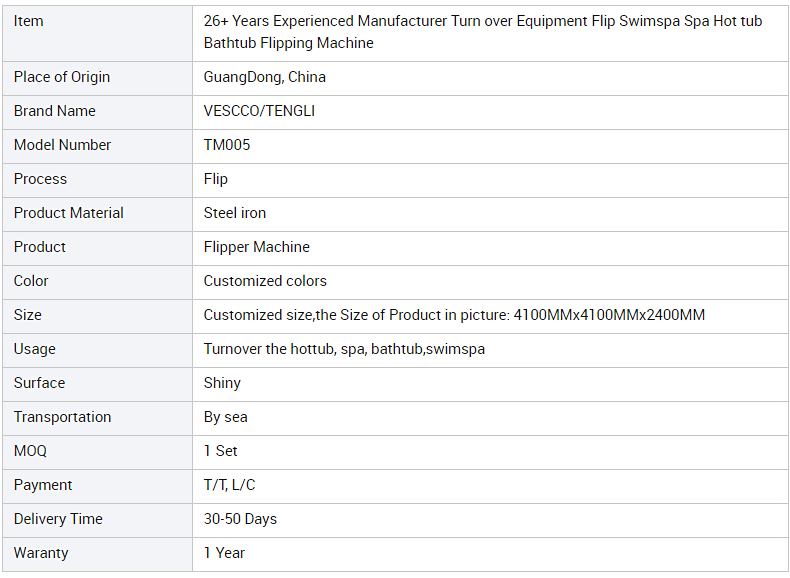Image resolution: width=790 pixels, height=578 pixels.
Task: Click the 'Steel iron' material cell
Action: [x=490, y=213]
